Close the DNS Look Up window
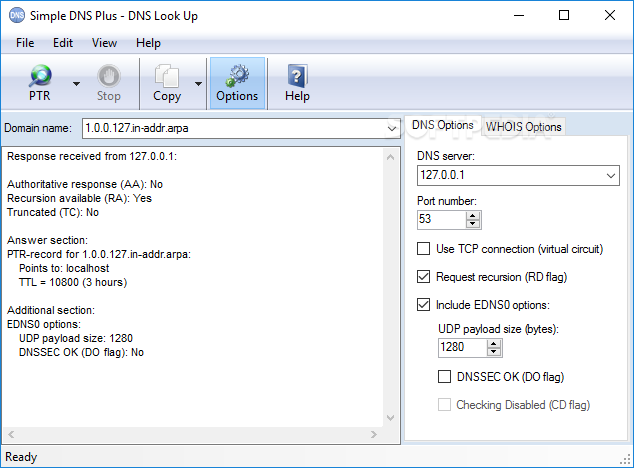Viewport: 634px width, 468px height. pyautogui.click(x=610, y=15)
